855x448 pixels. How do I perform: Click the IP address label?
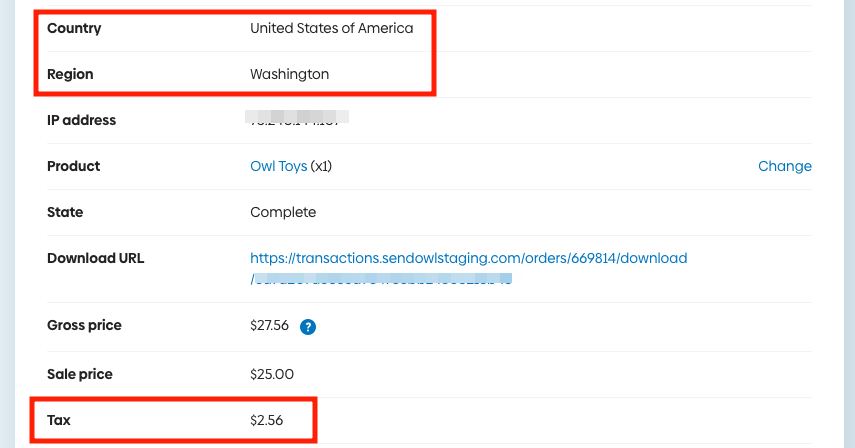pyautogui.click(x=81, y=120)
